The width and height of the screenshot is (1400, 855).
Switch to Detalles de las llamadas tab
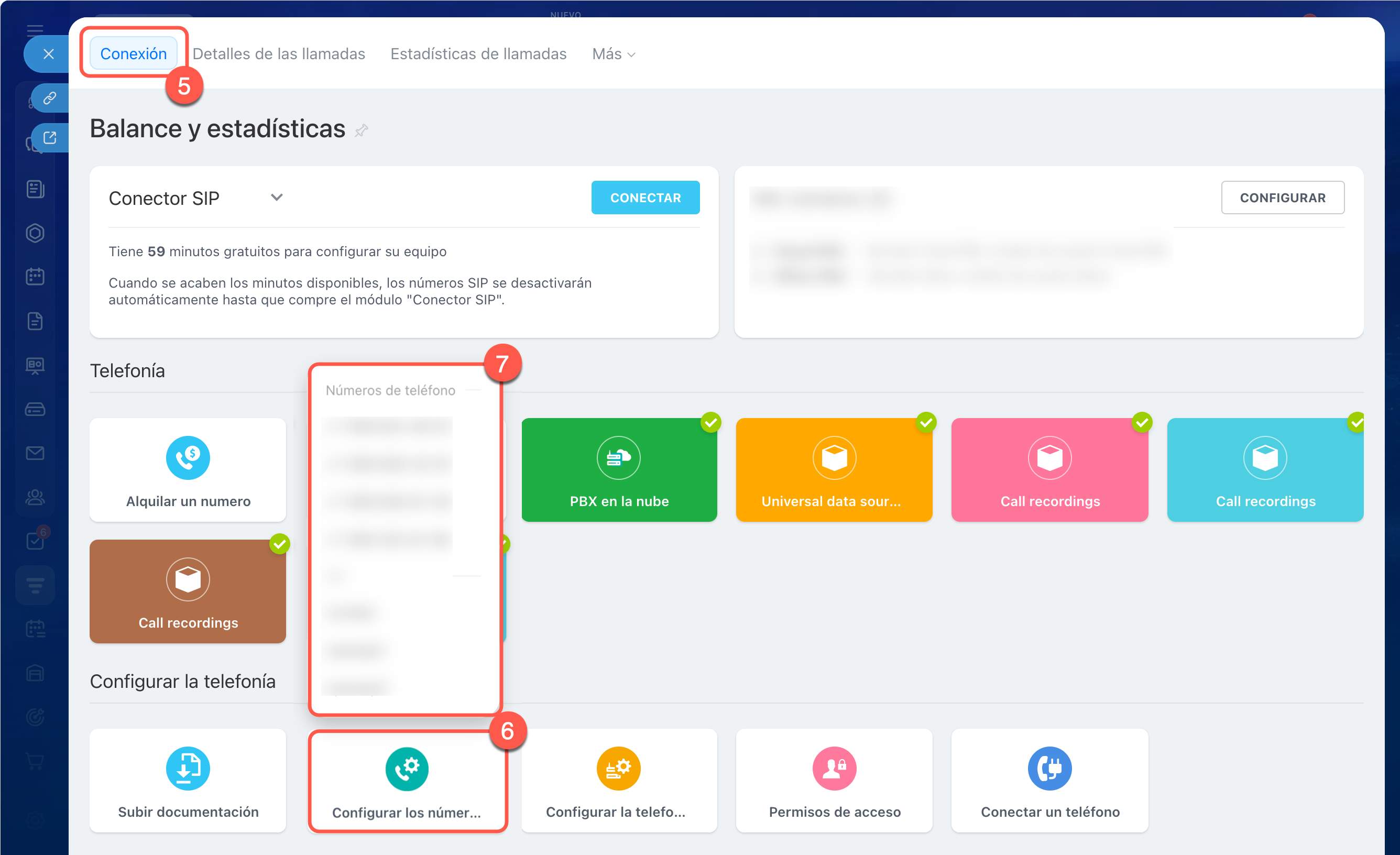pos(278,54)
